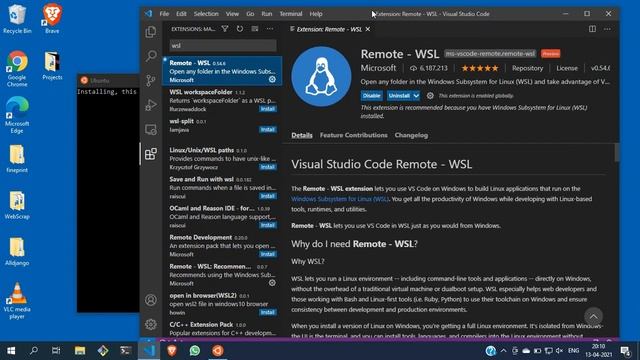Open editor more actions menu
Screen dimensions: 640x360
pyautogui.click(x=607, y=29)
